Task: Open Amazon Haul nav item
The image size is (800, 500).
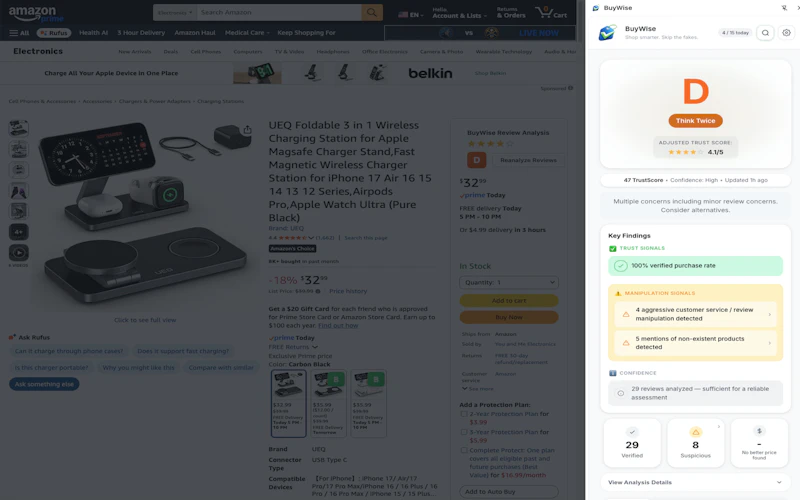Action: (x=195, y=33)
